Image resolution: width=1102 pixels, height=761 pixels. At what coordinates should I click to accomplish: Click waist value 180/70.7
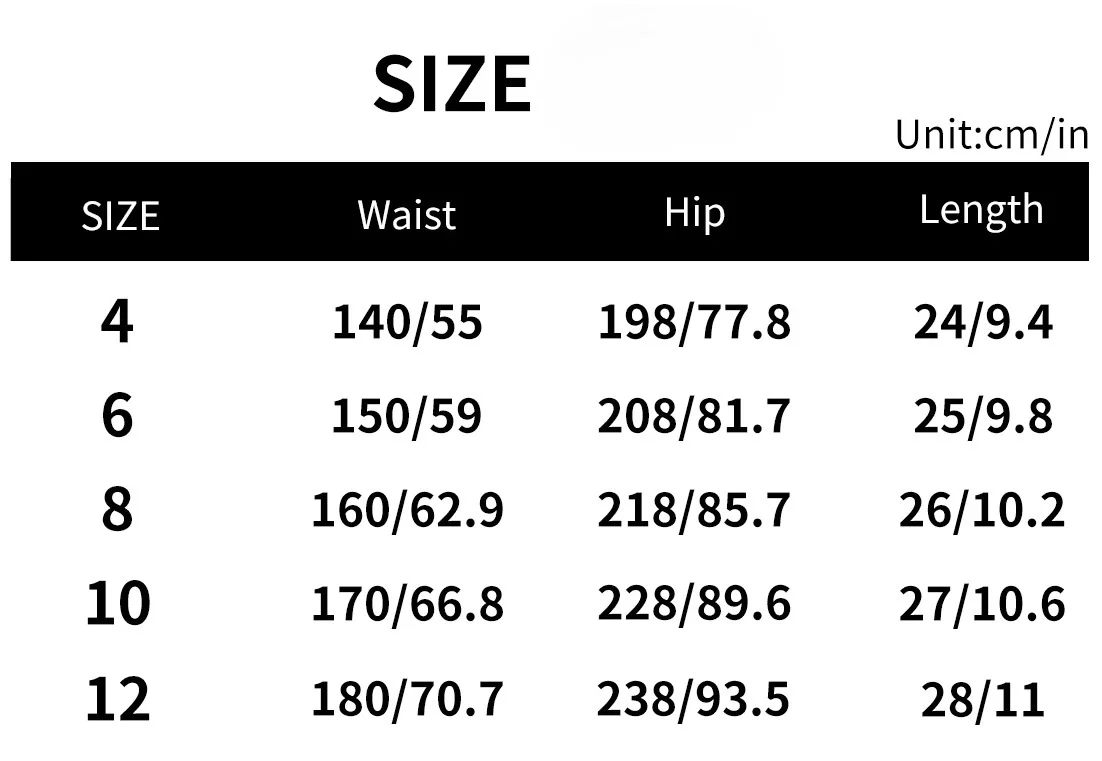click(x=407, y=698)
